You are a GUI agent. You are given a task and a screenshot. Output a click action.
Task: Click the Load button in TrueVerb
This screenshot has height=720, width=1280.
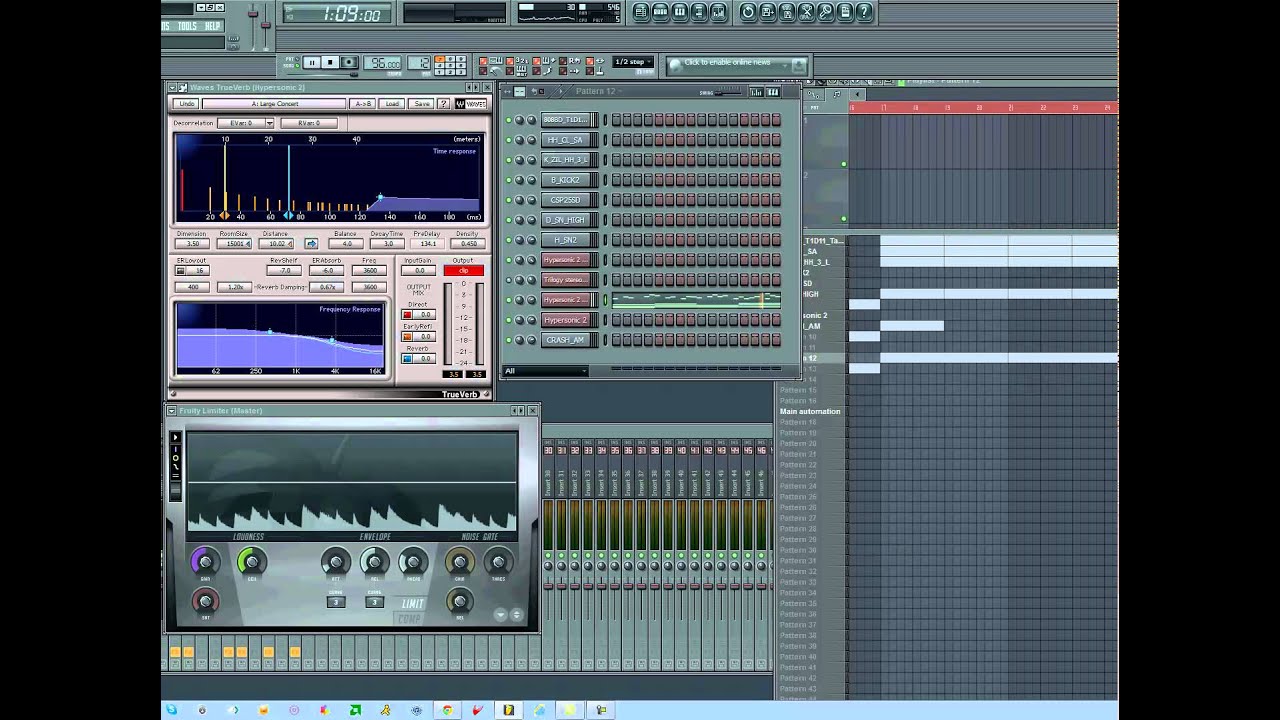[393, 104]
